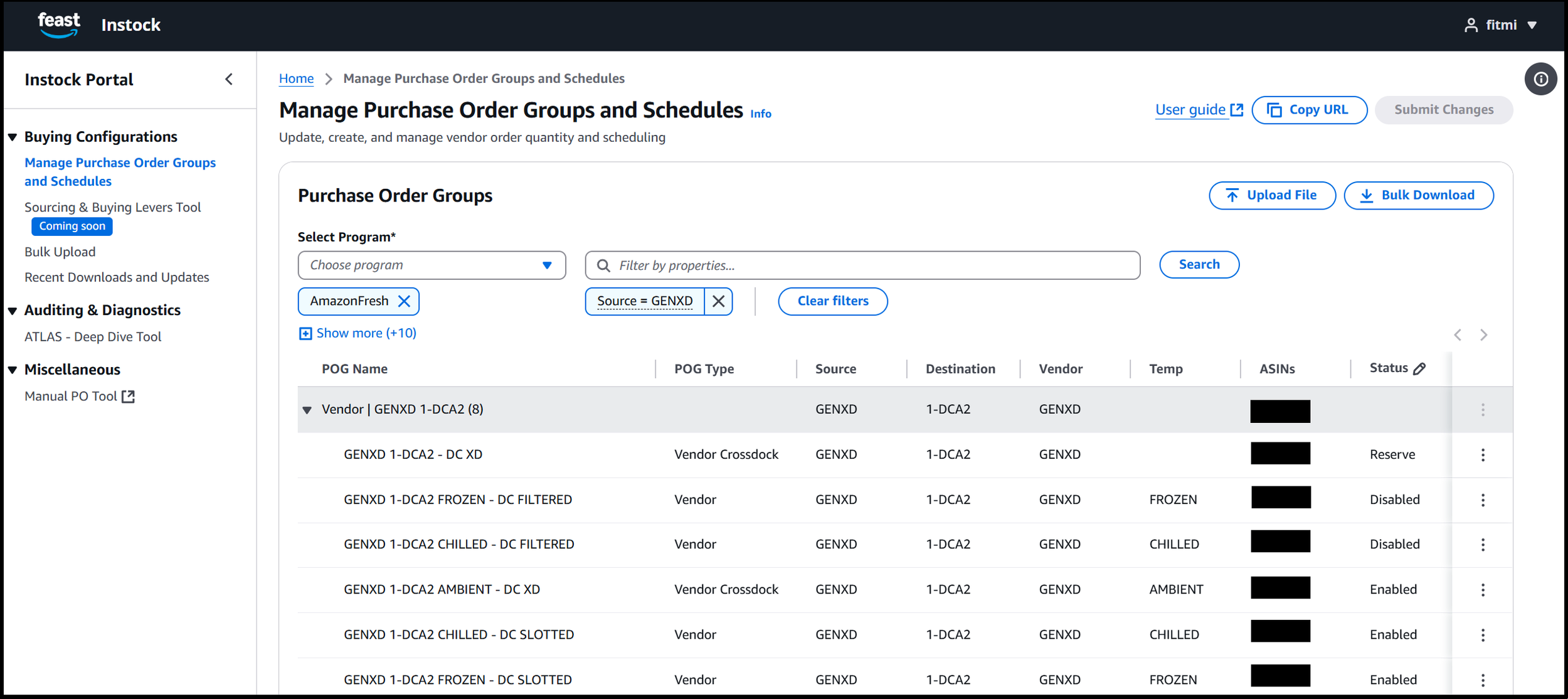Screen dimensions: 1568x699
Task: Collapse the Instock Portal sidebar chevron
Action: [229, 79]
